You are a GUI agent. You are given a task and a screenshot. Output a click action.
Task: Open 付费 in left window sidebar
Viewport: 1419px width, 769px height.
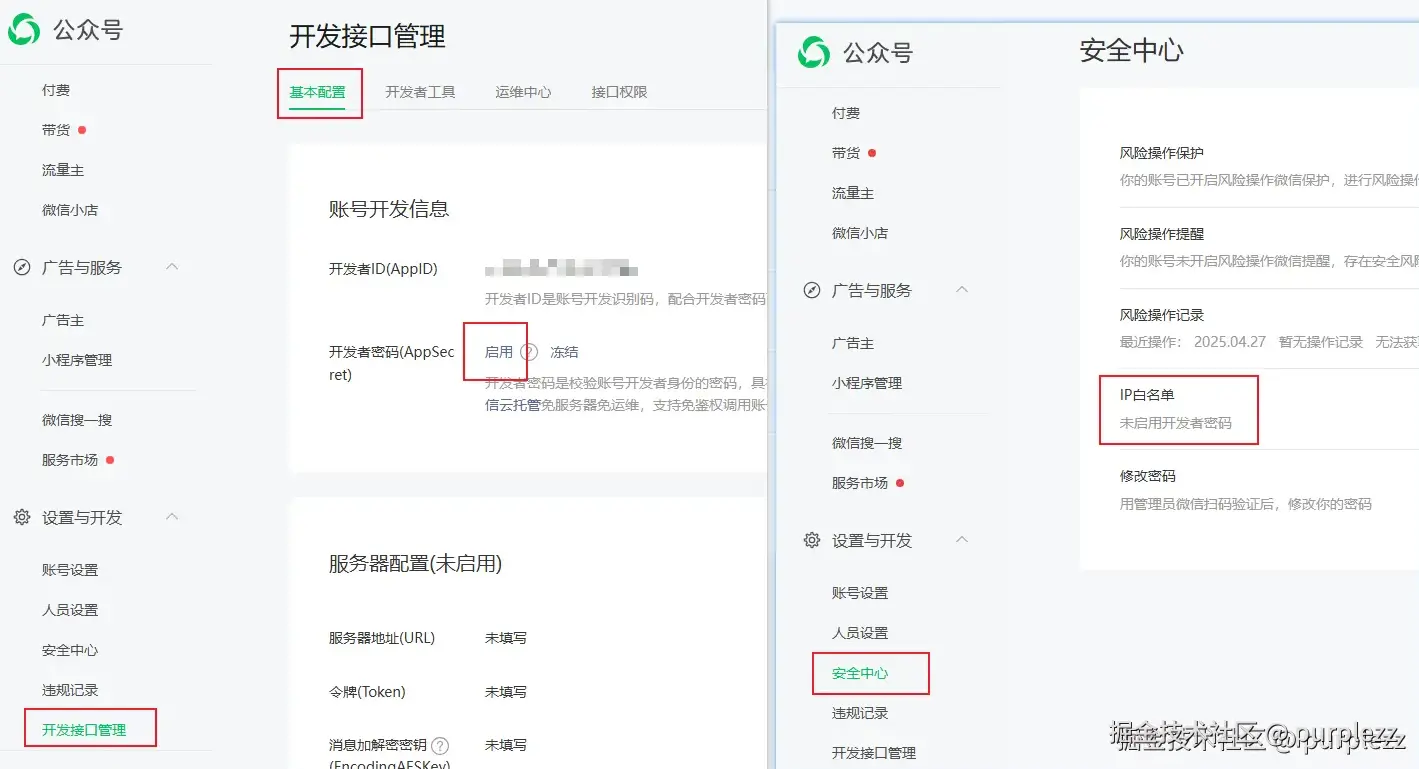pyautogui.click(x=56, y=90)
